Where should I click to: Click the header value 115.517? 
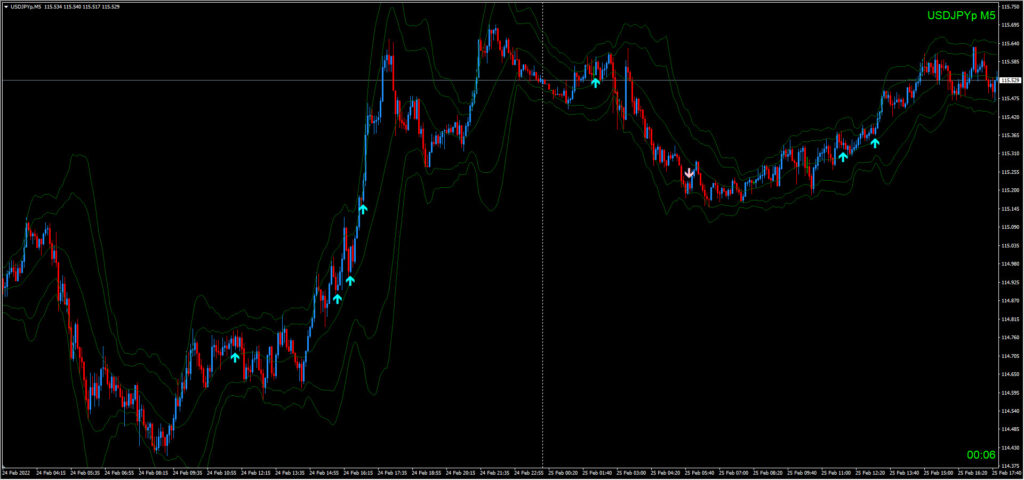point(93,7)
